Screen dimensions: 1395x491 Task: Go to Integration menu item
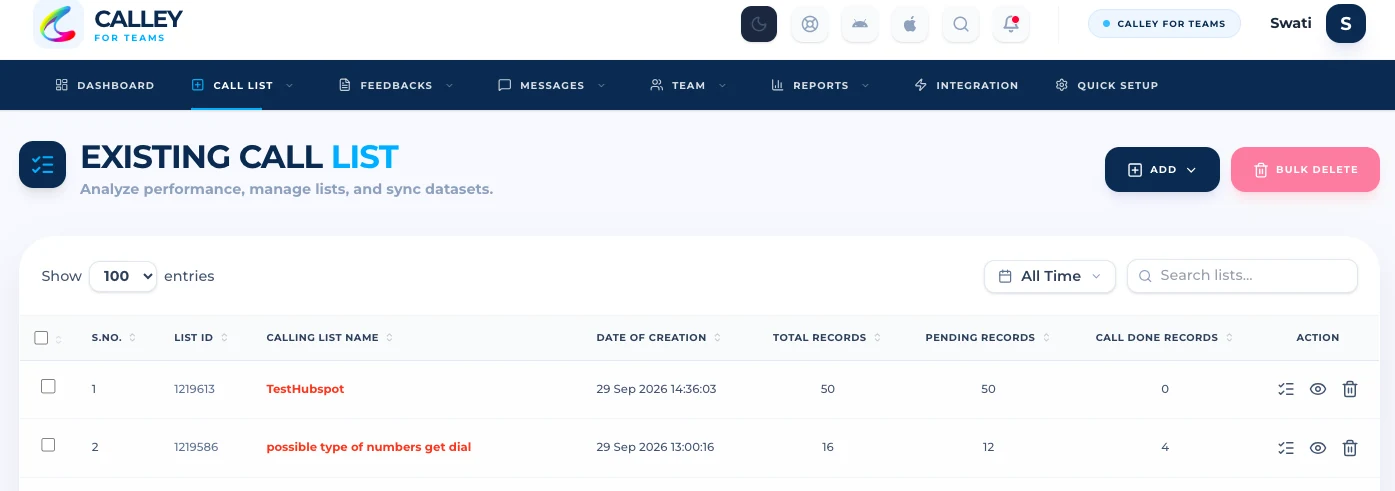coord(967,85)
